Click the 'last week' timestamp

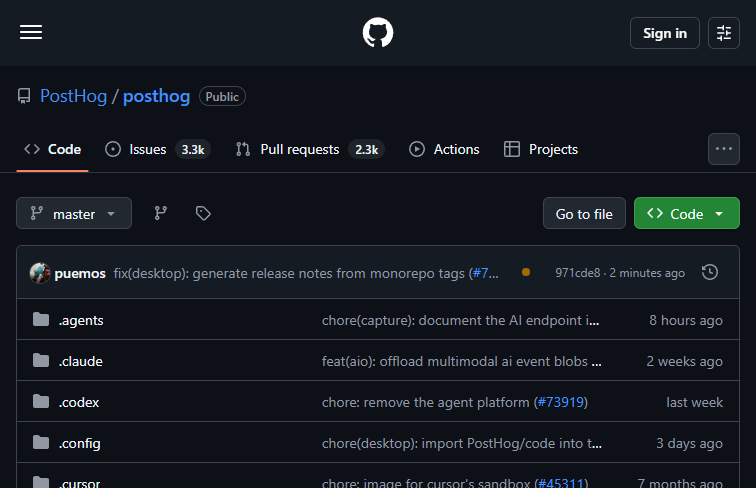[x=694, y=402]
